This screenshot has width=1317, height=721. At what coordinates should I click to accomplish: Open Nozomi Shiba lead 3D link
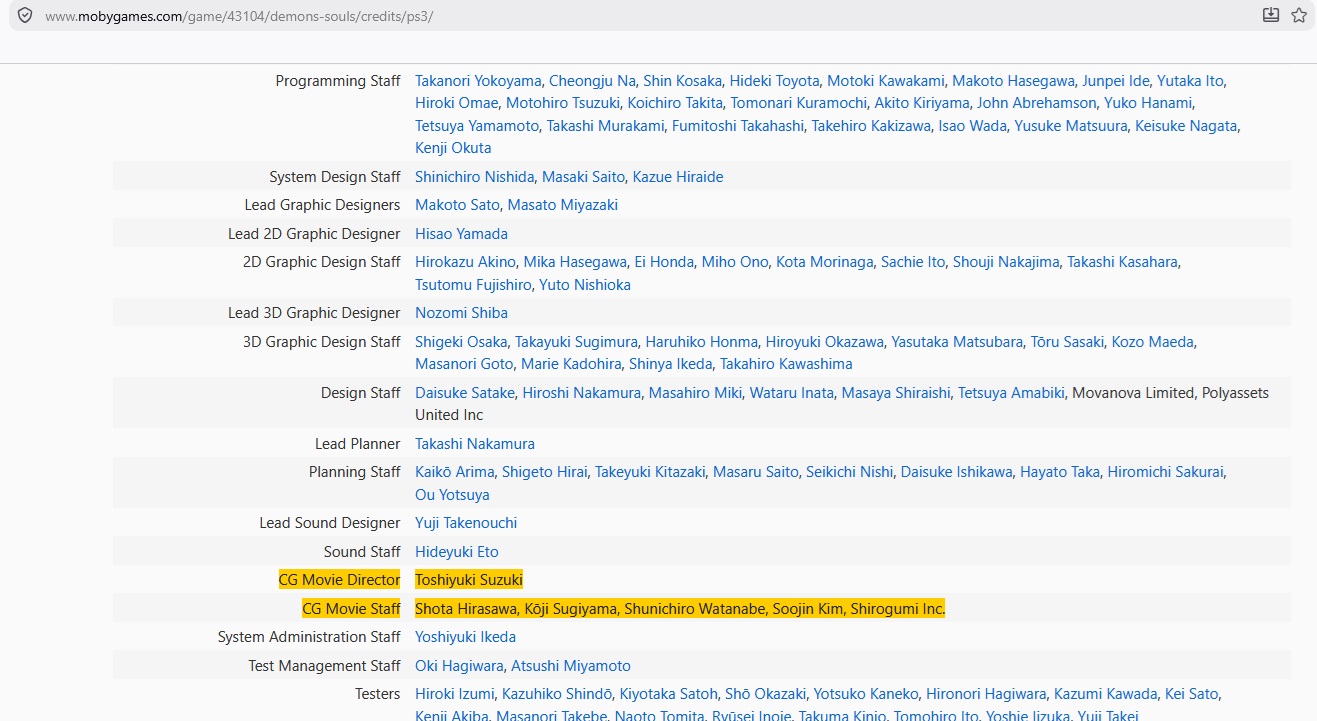pyautogui.click(x=461, y=313)
